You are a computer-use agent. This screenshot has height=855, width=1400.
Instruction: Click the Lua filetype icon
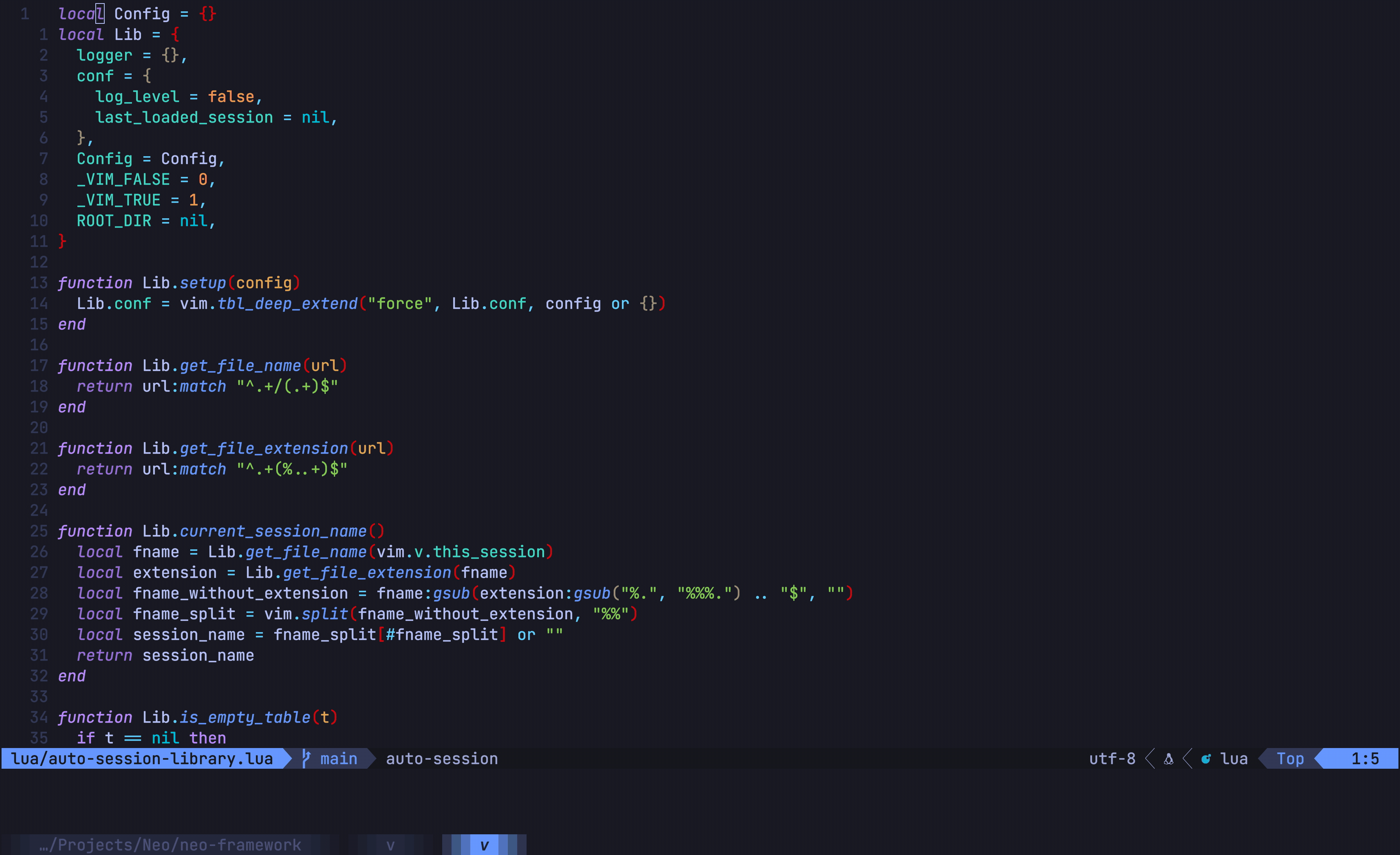(1206, 759)
